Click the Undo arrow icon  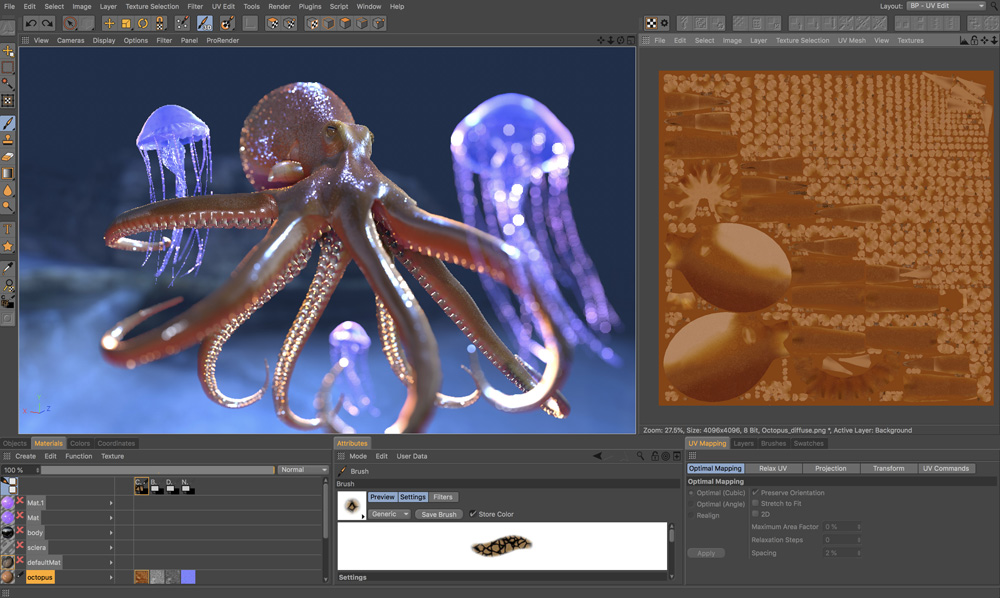pos(31,24)
